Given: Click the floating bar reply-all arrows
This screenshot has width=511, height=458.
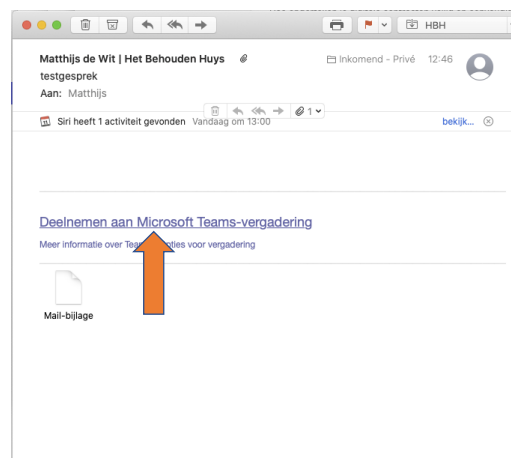Looking at the screenshot, I should tap(259, 111).
